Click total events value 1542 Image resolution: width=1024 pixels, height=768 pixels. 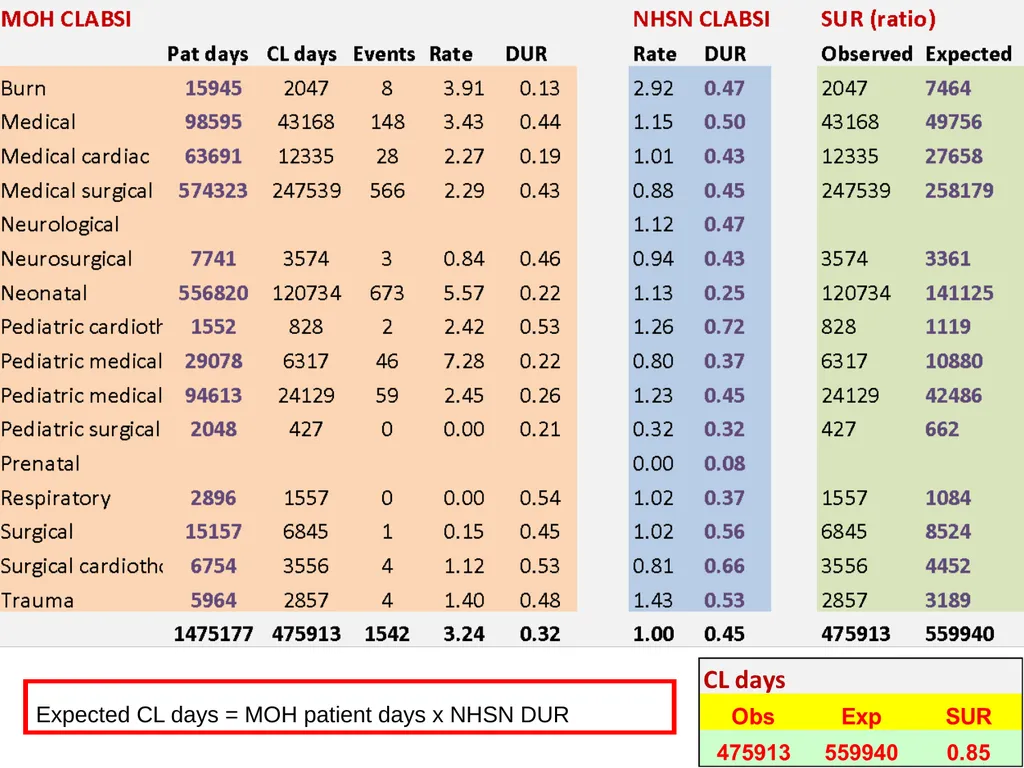[387, 634]
